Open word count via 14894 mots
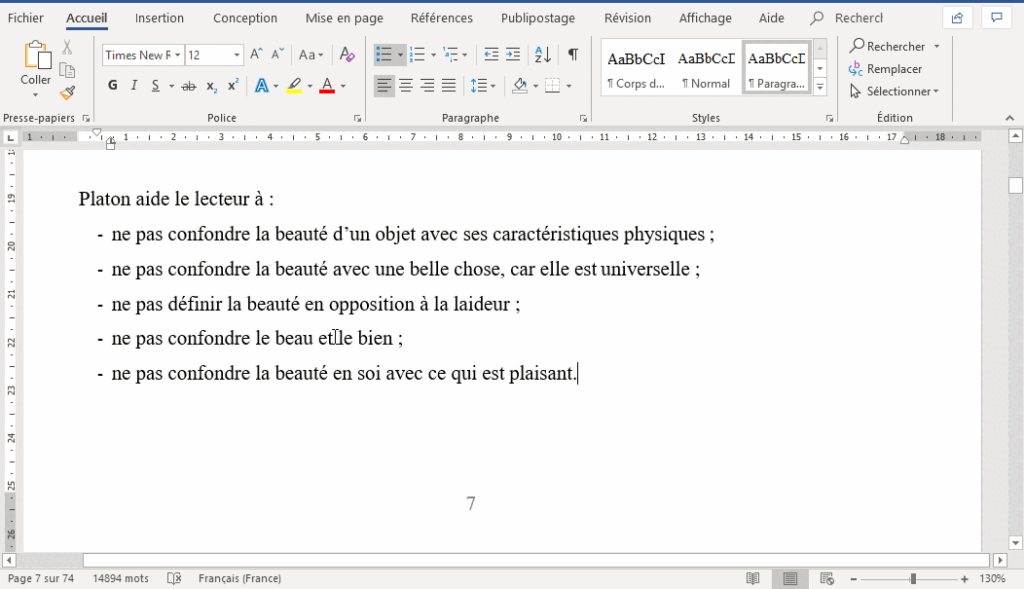 121,578
